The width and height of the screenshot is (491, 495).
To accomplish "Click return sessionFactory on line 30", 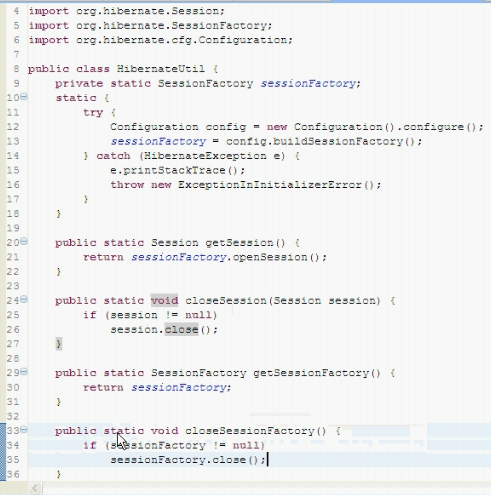I will coord(157,388).
